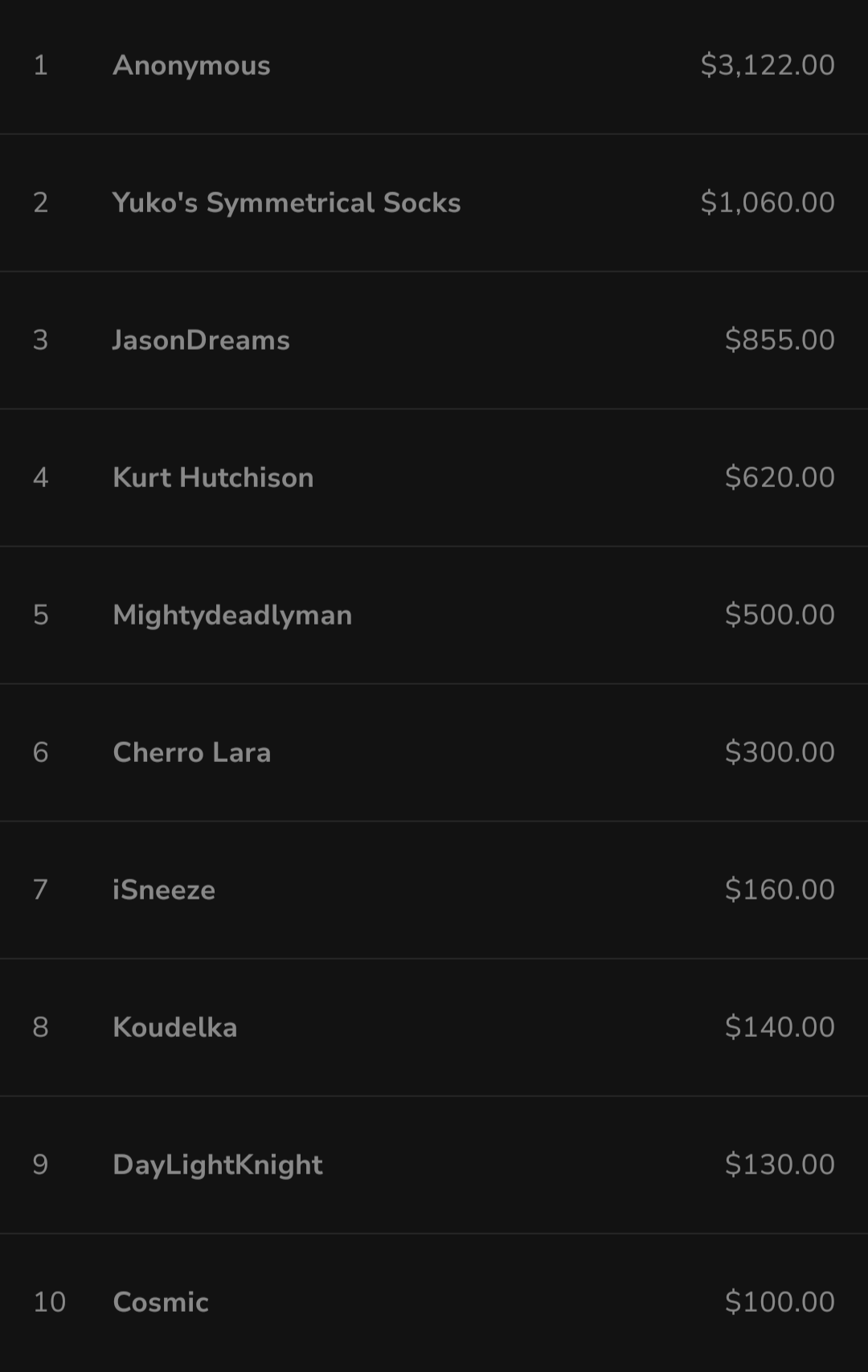
Task: Select the Anonymous donor name
Action: tap(191, 65)
